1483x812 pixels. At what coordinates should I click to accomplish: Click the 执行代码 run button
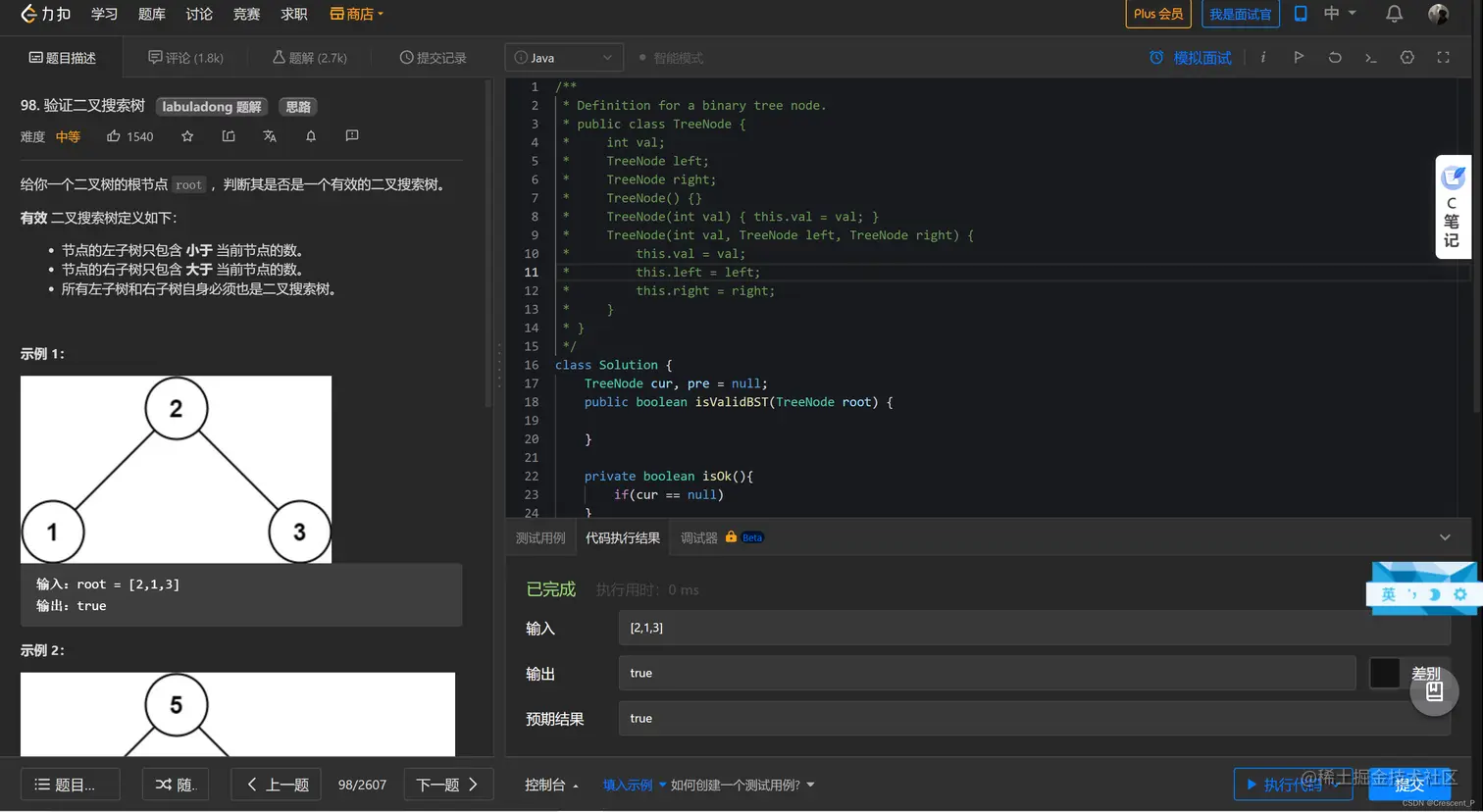1293,785
